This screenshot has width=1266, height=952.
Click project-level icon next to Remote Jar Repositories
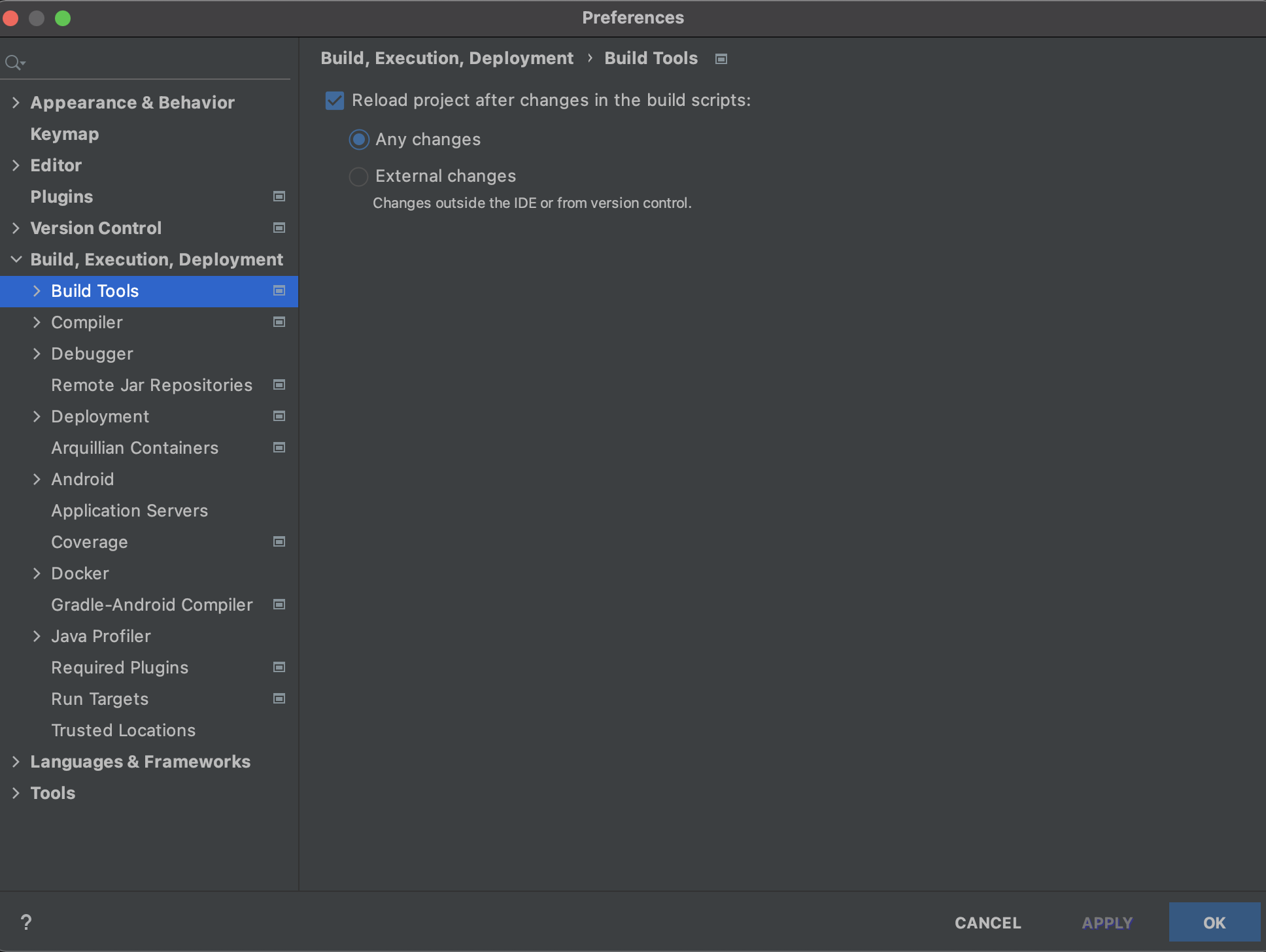coord(279,384)
